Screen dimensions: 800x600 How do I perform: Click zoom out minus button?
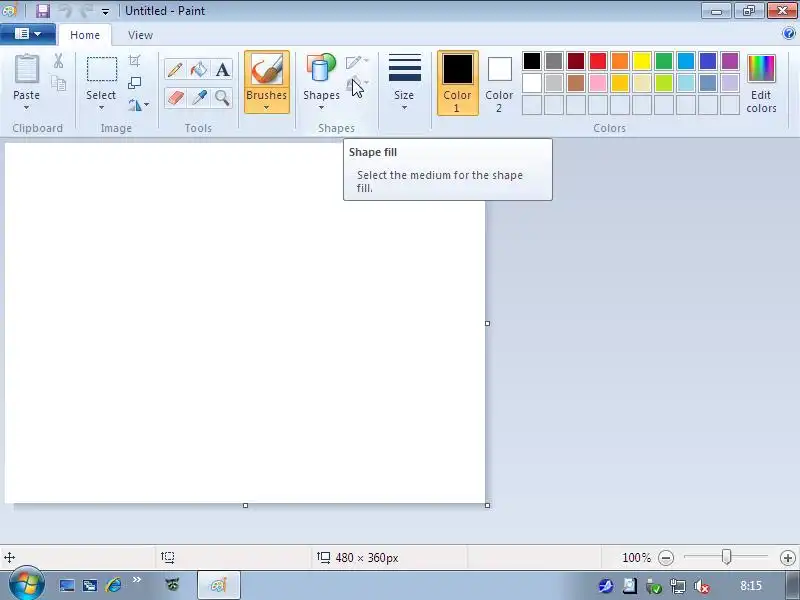(x=665, y=558)
